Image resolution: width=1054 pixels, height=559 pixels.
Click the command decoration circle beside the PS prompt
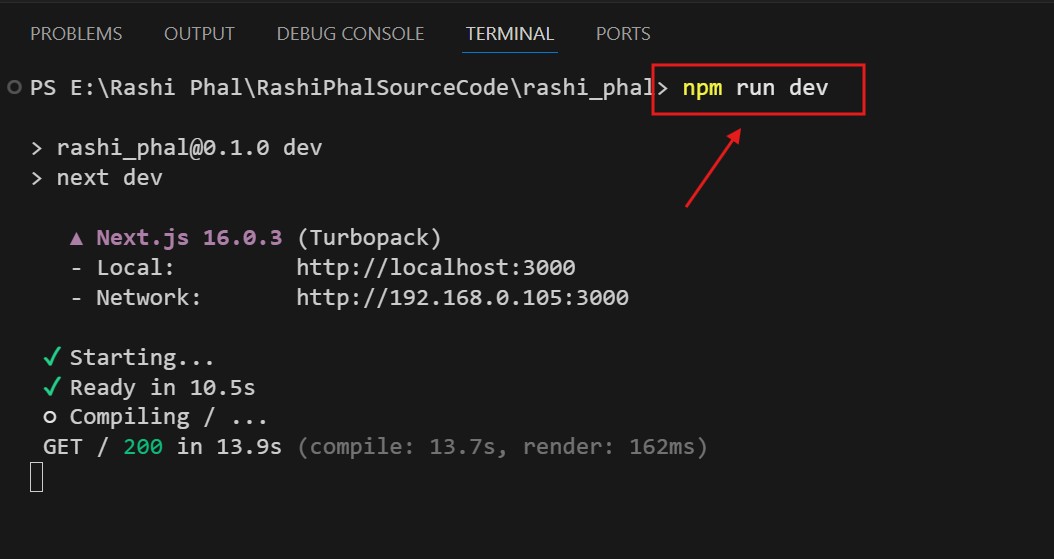pyautogui.click(x=14, y=88)
